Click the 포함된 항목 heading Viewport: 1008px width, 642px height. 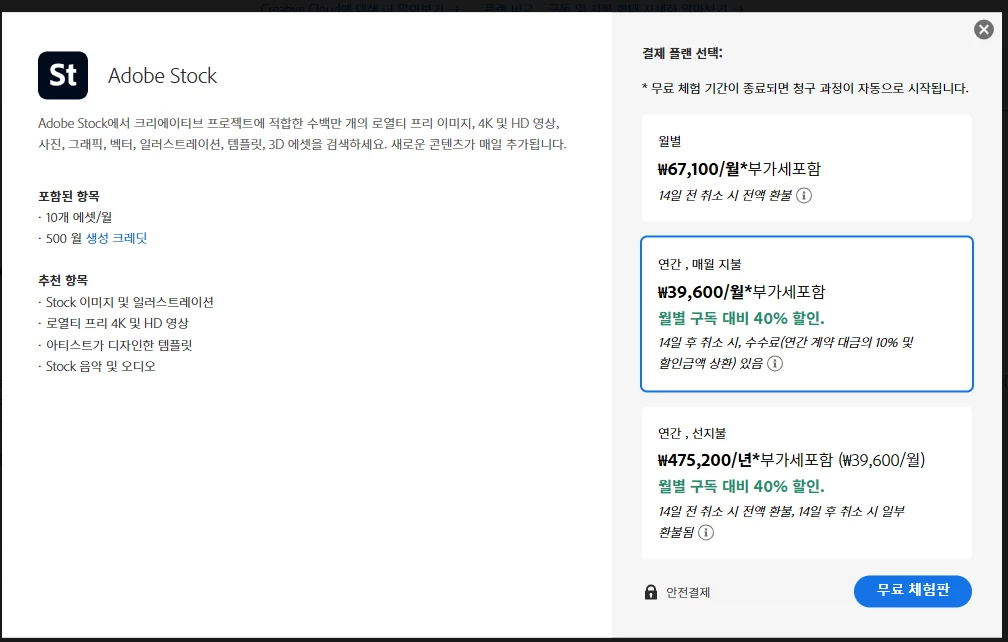(x=69, y=196)
